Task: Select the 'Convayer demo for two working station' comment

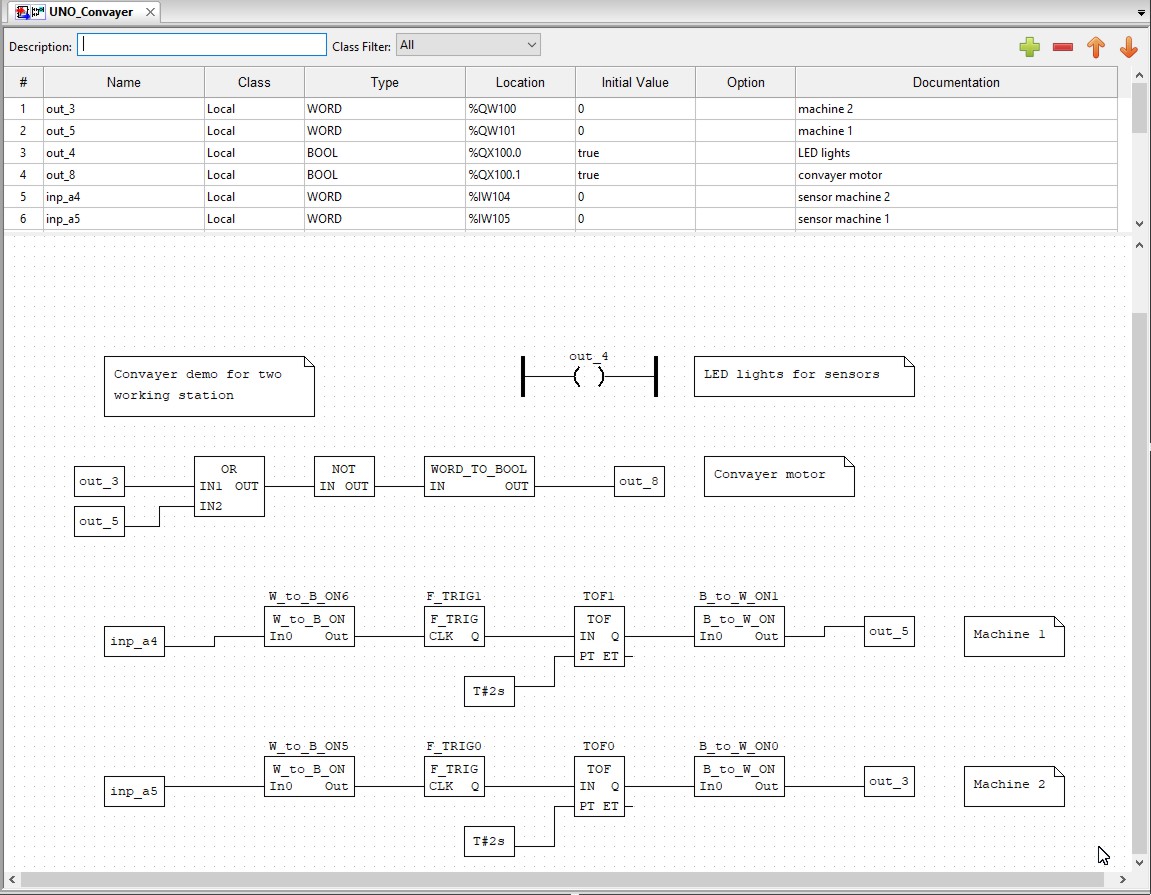Action: 209,386
